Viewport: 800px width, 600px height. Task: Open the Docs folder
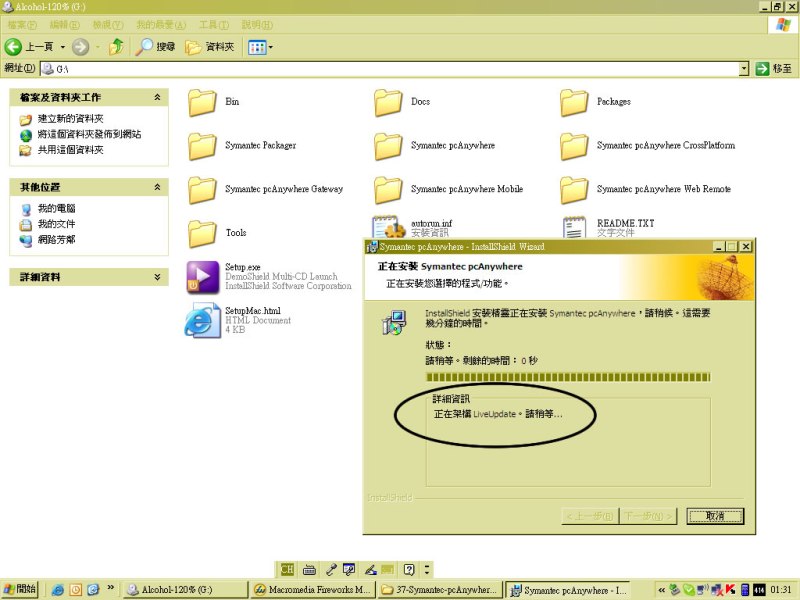point(402,102)
